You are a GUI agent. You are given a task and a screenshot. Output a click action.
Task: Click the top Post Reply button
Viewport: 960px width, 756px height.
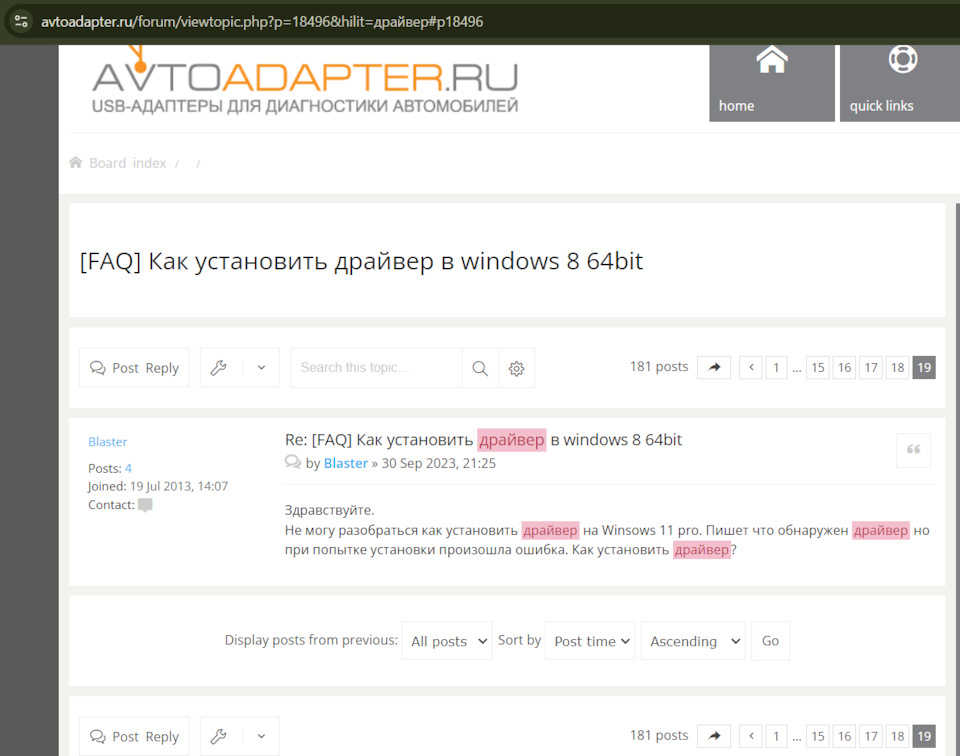[134, 368]
